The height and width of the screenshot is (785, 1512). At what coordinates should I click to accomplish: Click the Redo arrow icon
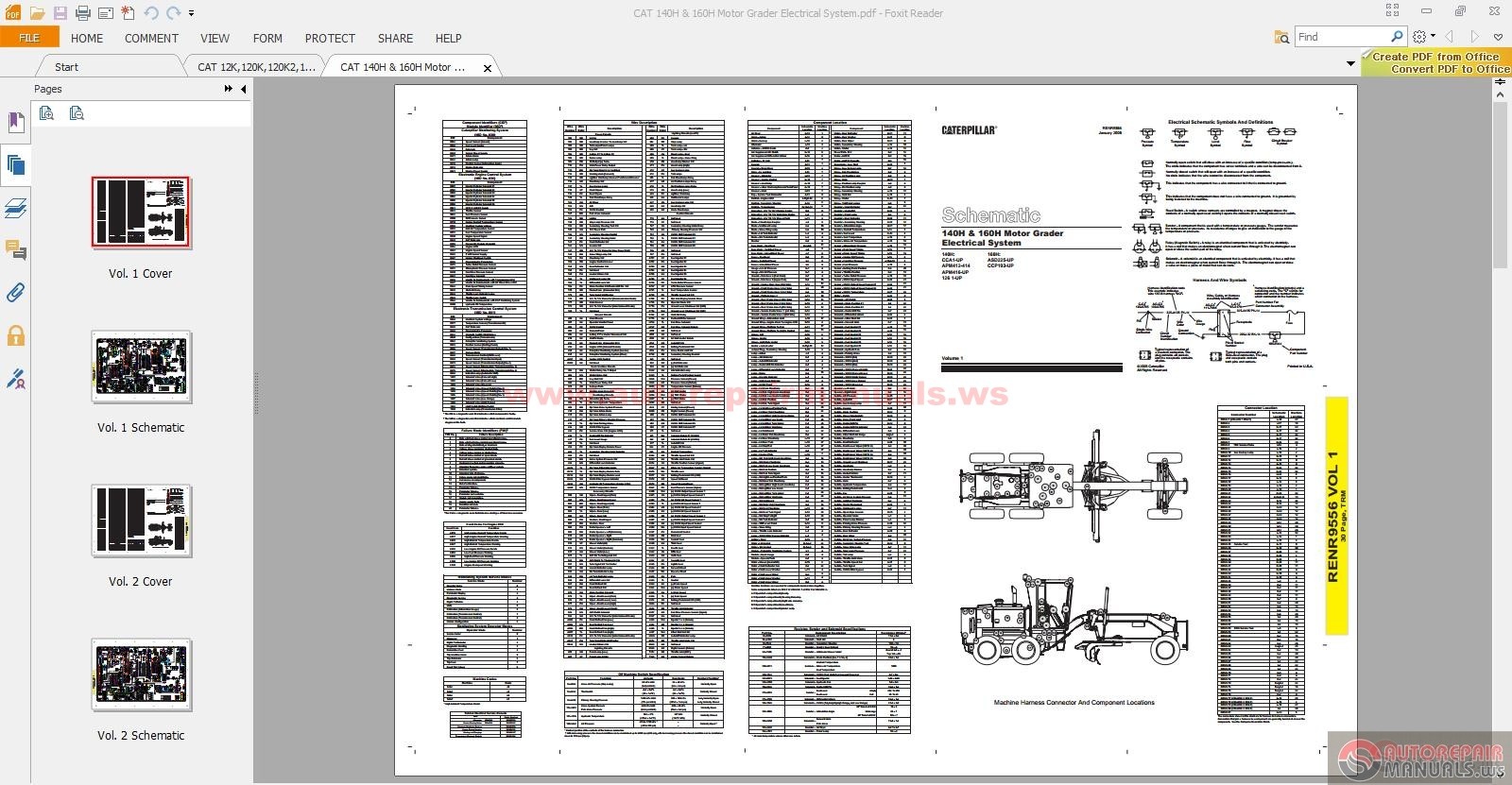point(173,13)
